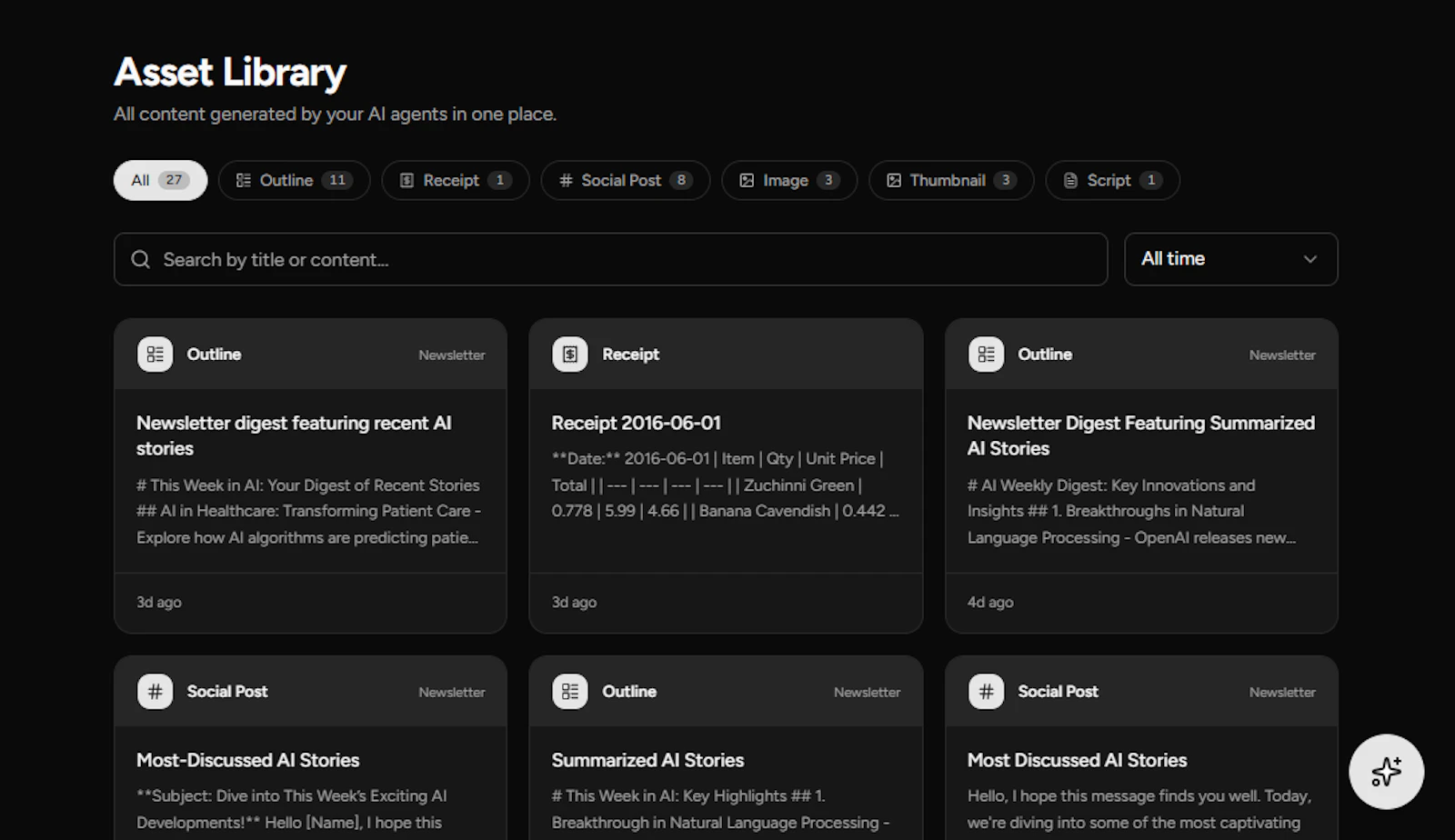
Task: Click 'AI Weekly Digest: Key Innovations' preview text
Action: coord(1132,511)
